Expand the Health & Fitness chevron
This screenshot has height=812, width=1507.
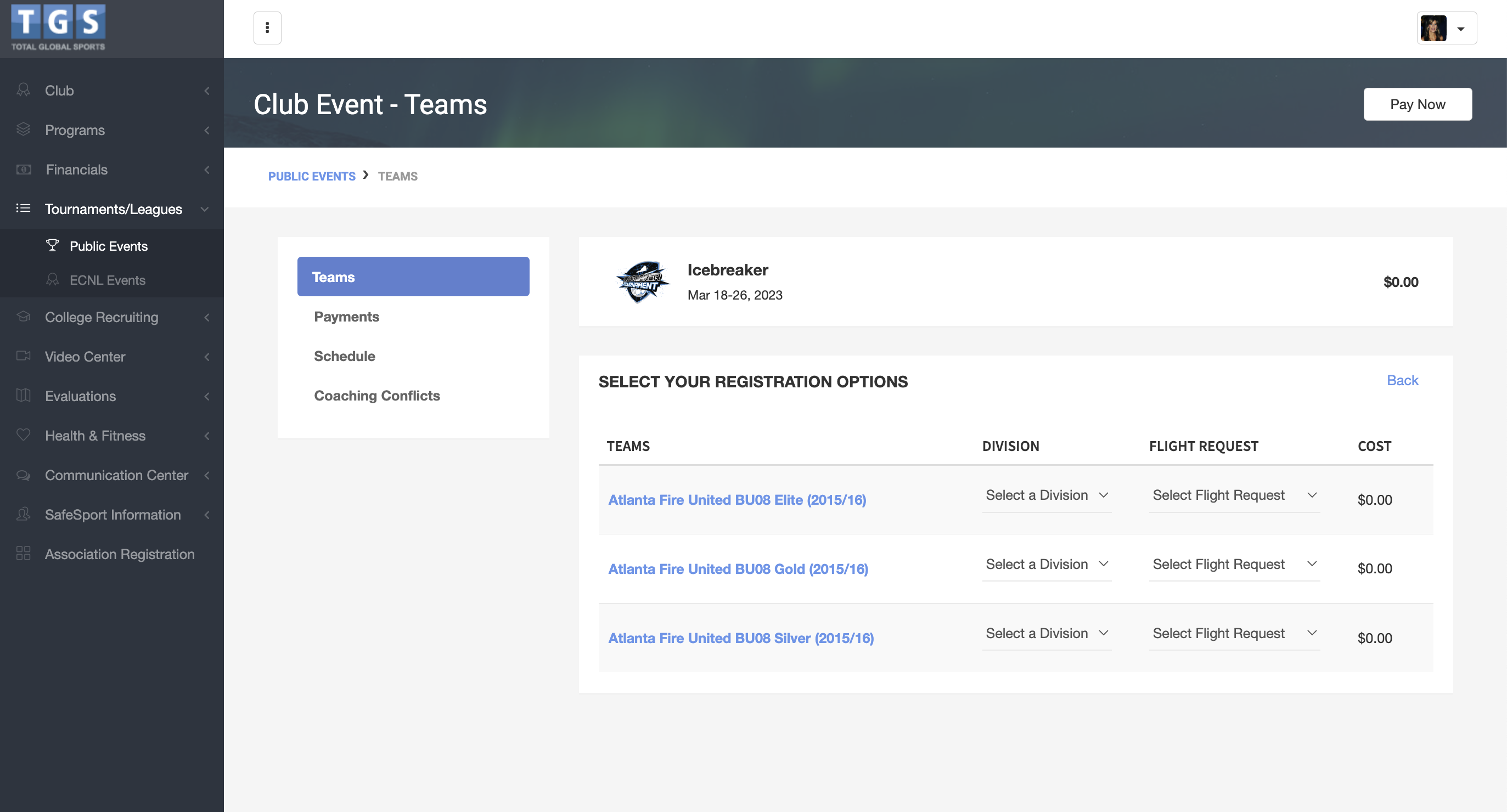[x=206, y=436]
